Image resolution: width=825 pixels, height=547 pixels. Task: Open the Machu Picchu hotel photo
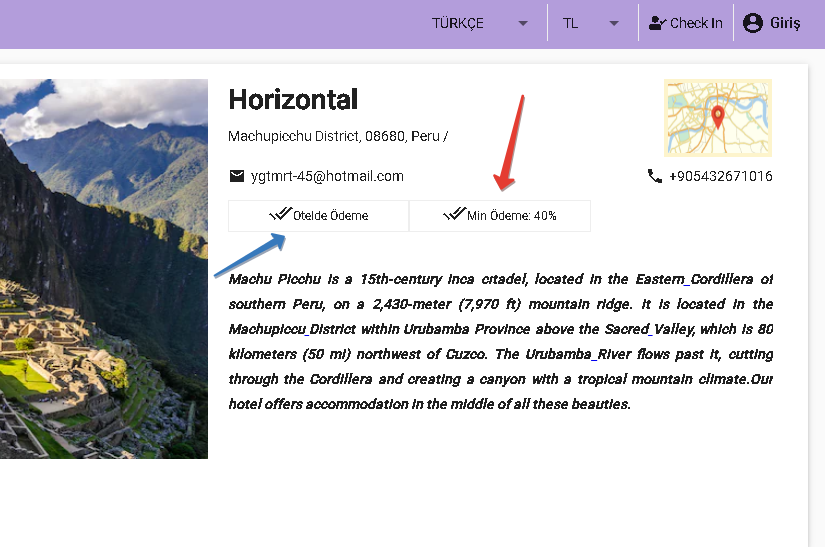pyautogui.click(x=104, y=269)
